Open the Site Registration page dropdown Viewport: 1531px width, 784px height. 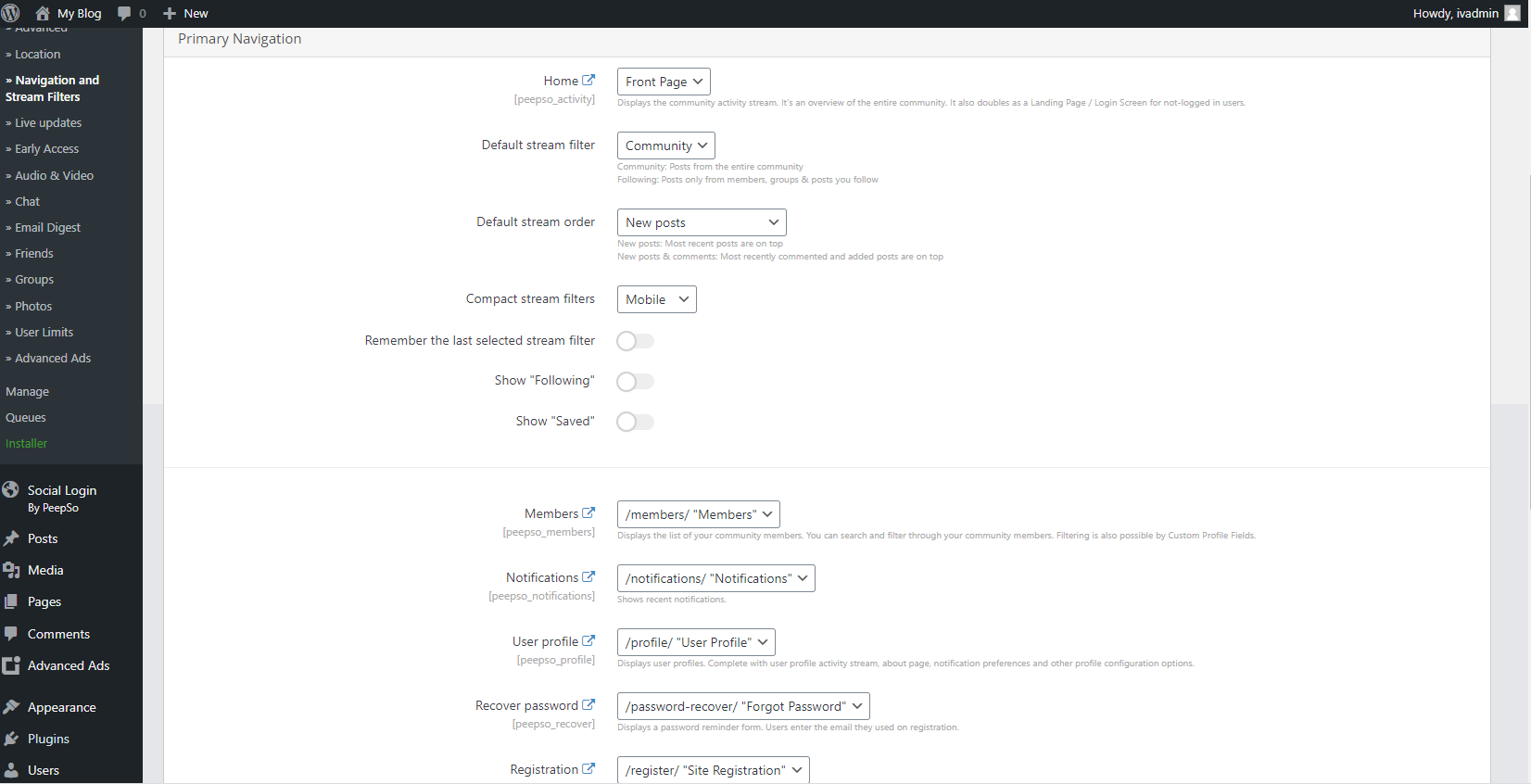pyautogui.click(x=714, y=770)
